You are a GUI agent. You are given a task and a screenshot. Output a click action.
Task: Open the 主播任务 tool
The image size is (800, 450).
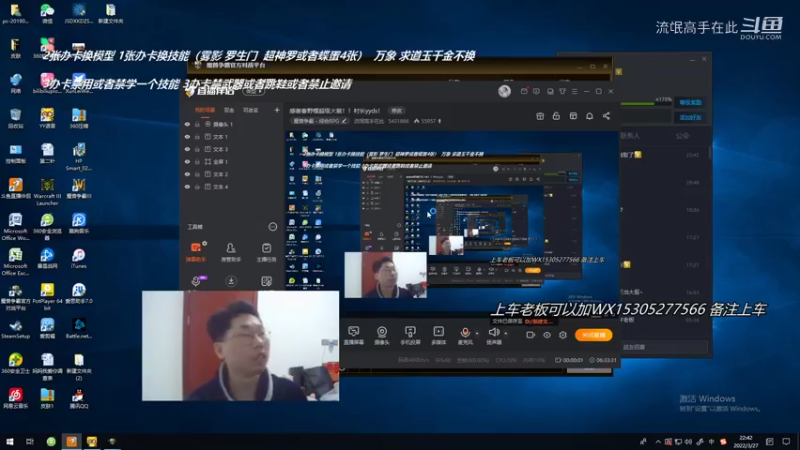266,252
